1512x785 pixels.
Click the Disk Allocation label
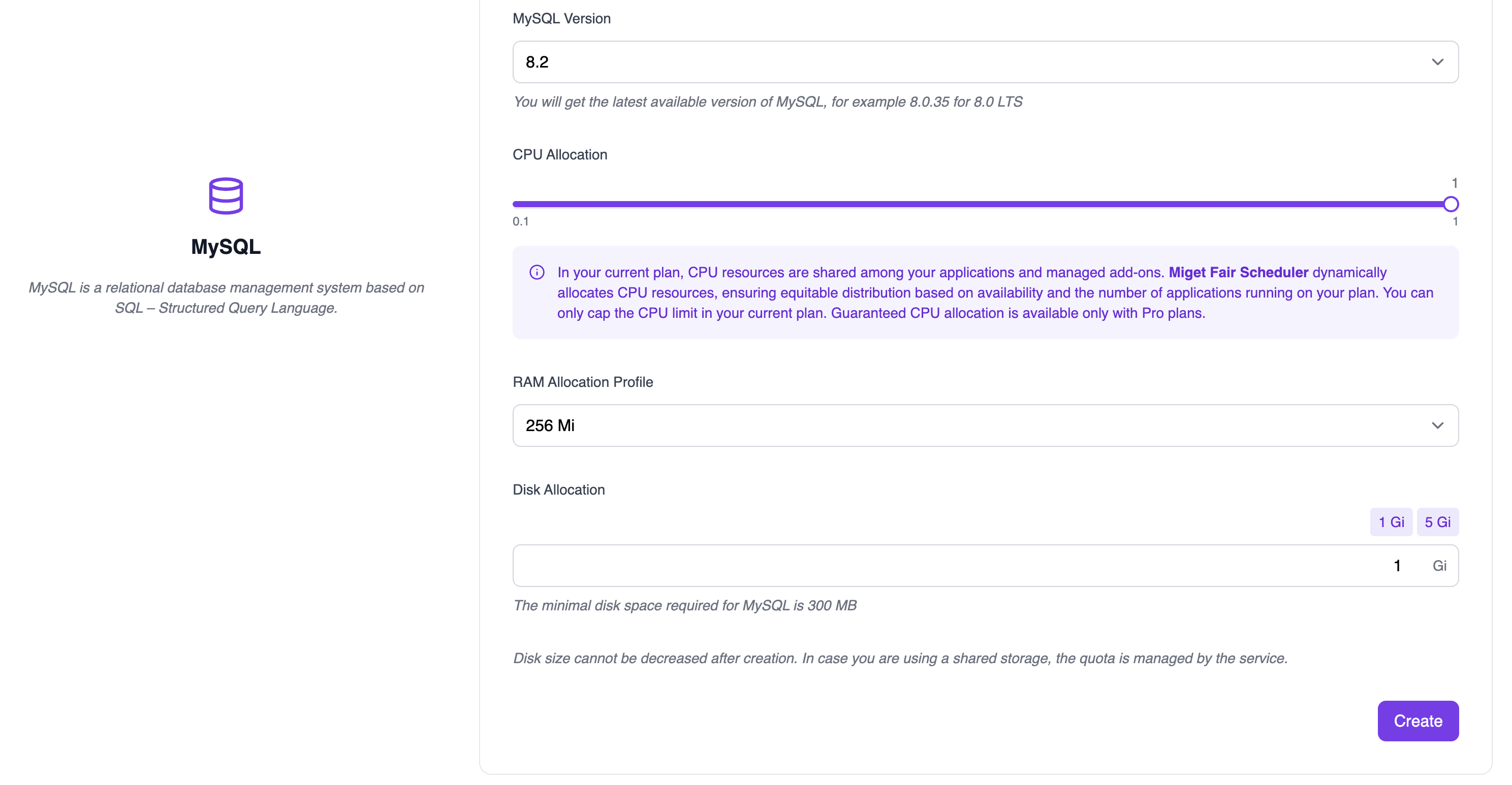coord(558,489)
